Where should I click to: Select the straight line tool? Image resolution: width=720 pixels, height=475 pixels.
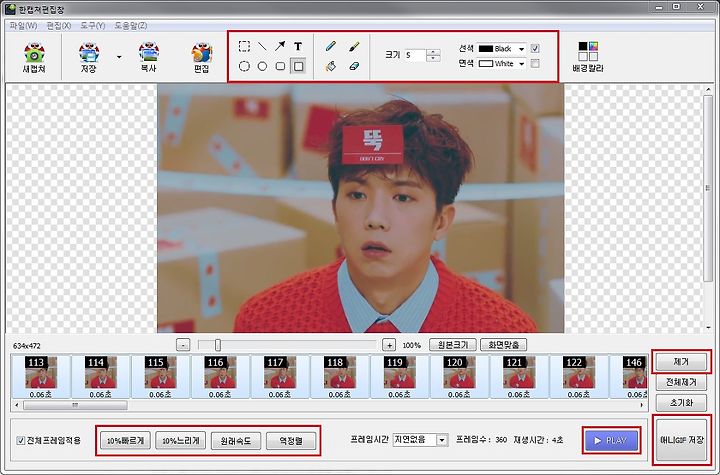tap(262, 46)
